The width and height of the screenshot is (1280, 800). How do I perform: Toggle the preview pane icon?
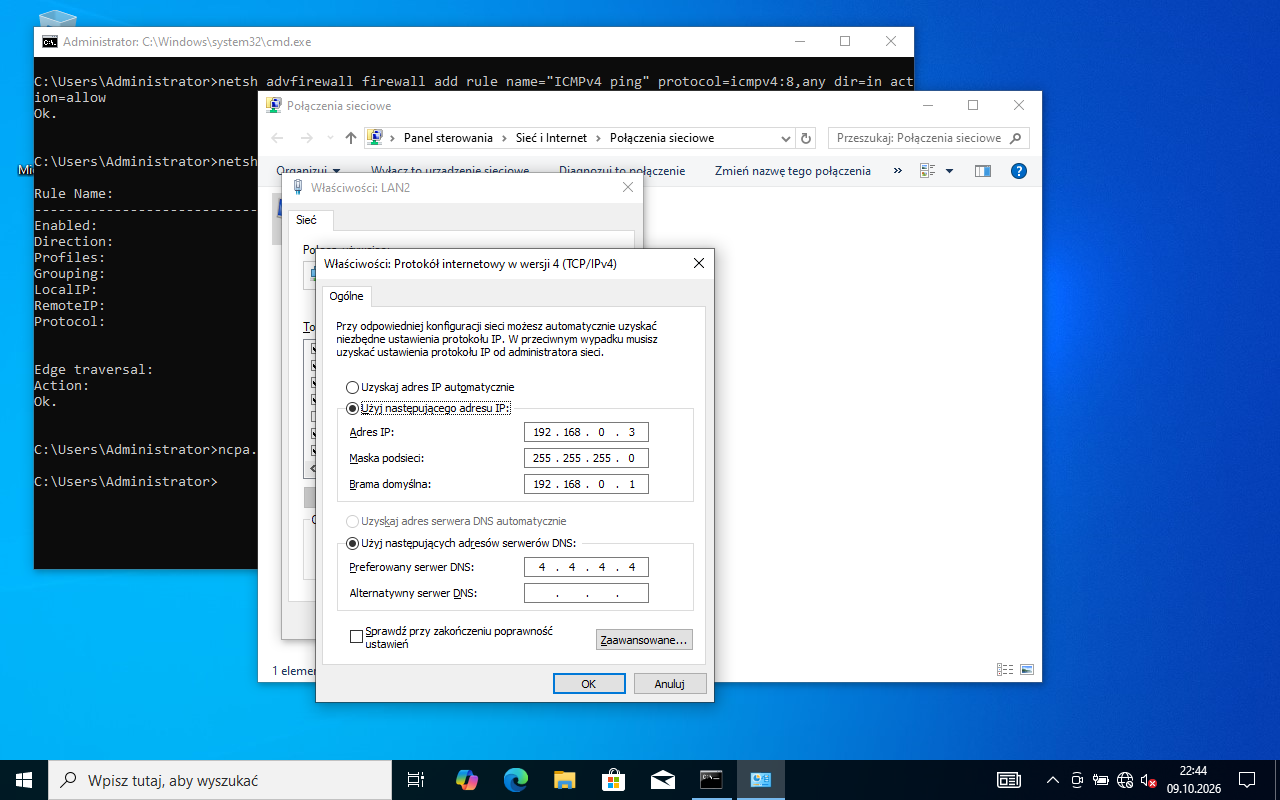tap(982, 171)
